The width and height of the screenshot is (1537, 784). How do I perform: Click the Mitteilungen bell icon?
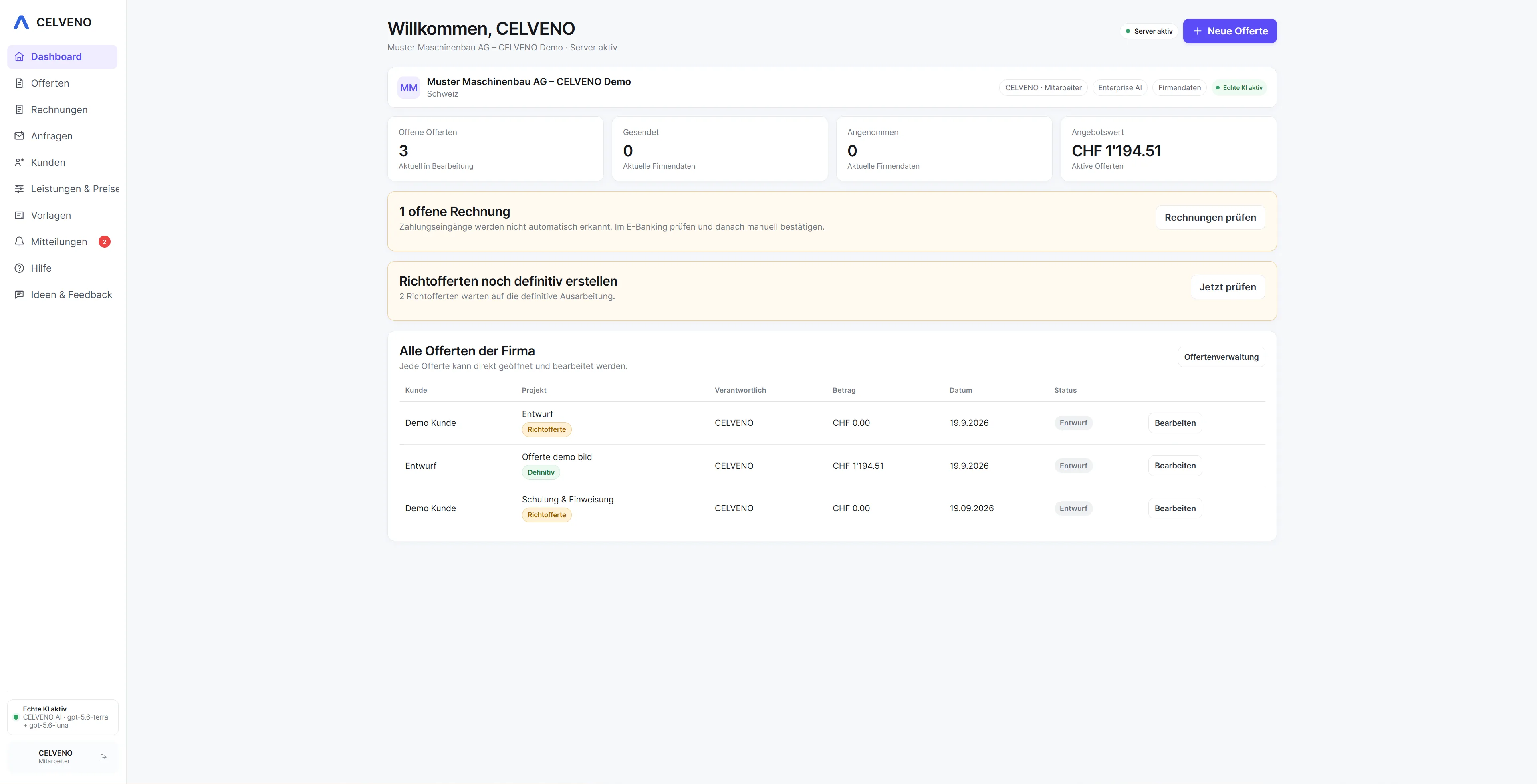click(19, 242)
